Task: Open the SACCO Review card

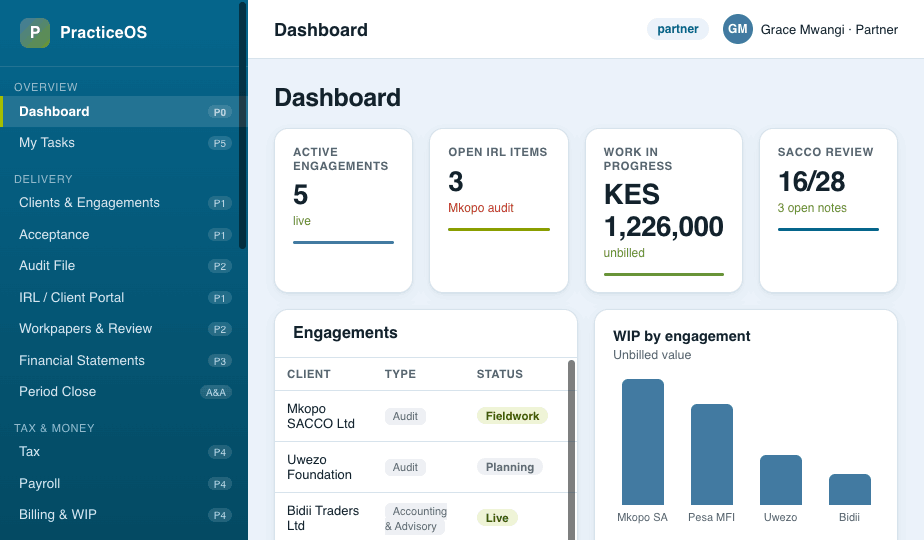Action: (829, 210)
